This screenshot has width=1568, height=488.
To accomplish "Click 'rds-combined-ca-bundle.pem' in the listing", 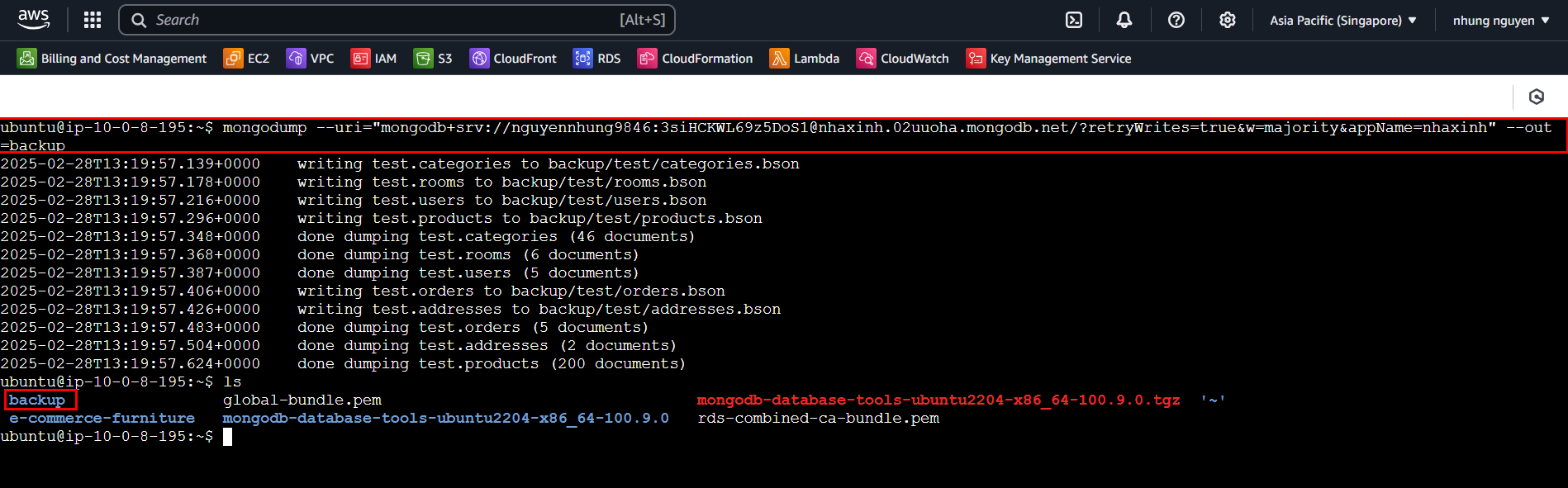I will coord(819,419).
